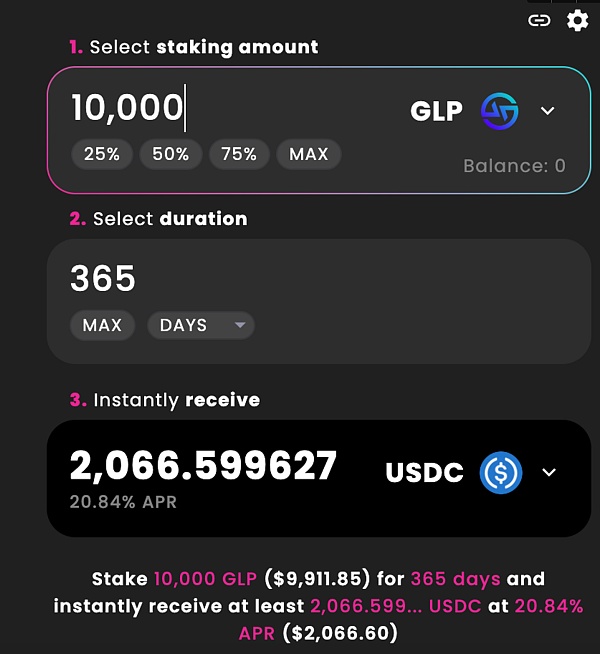The image size is (600, 654).
Task: Choose the 75% staking amount button
Action: 239,154
